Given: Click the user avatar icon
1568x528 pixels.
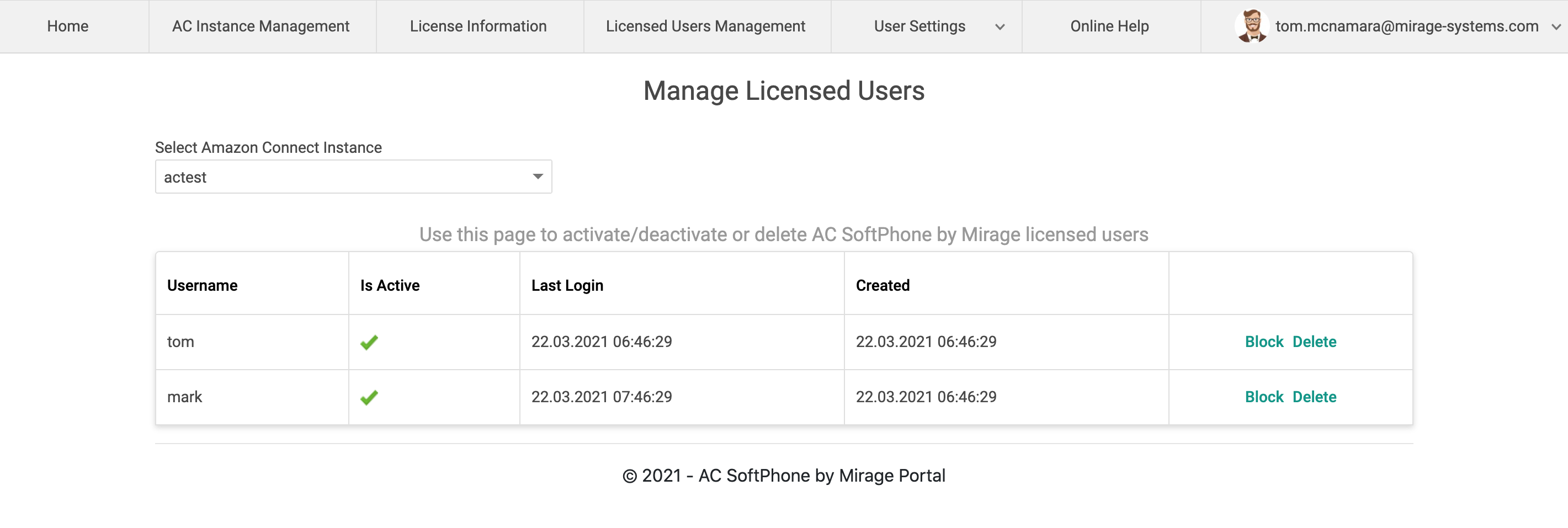Looking at the screenshot, I should [1252, 26].
